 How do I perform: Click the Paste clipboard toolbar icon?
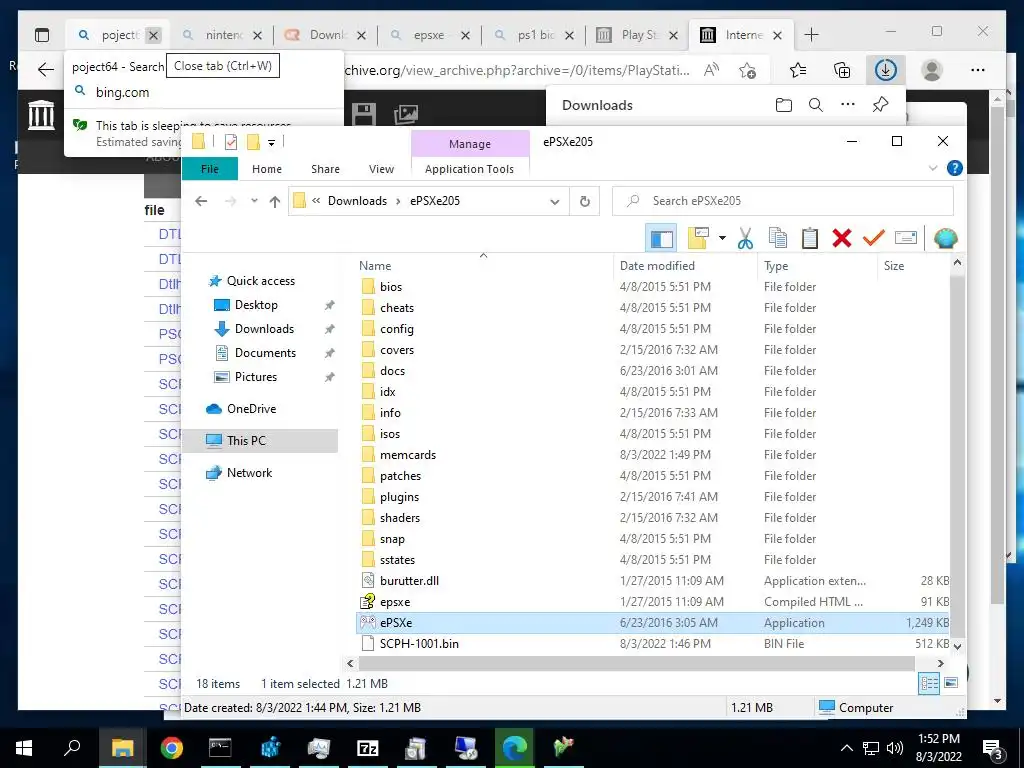(810, 238)
